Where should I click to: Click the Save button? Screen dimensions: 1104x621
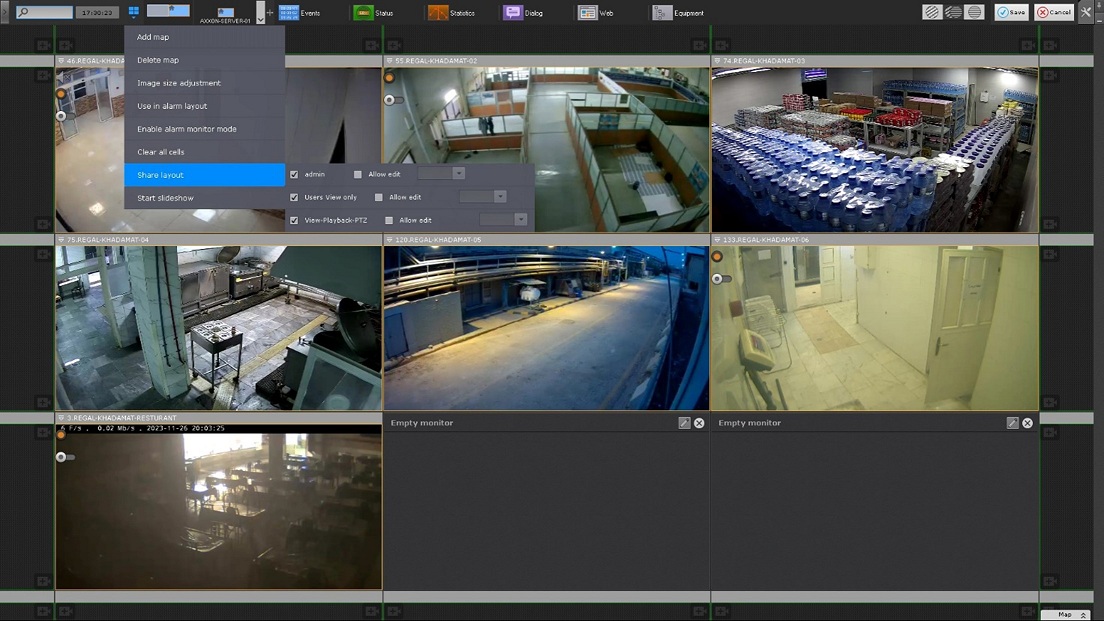[1011, 12]
